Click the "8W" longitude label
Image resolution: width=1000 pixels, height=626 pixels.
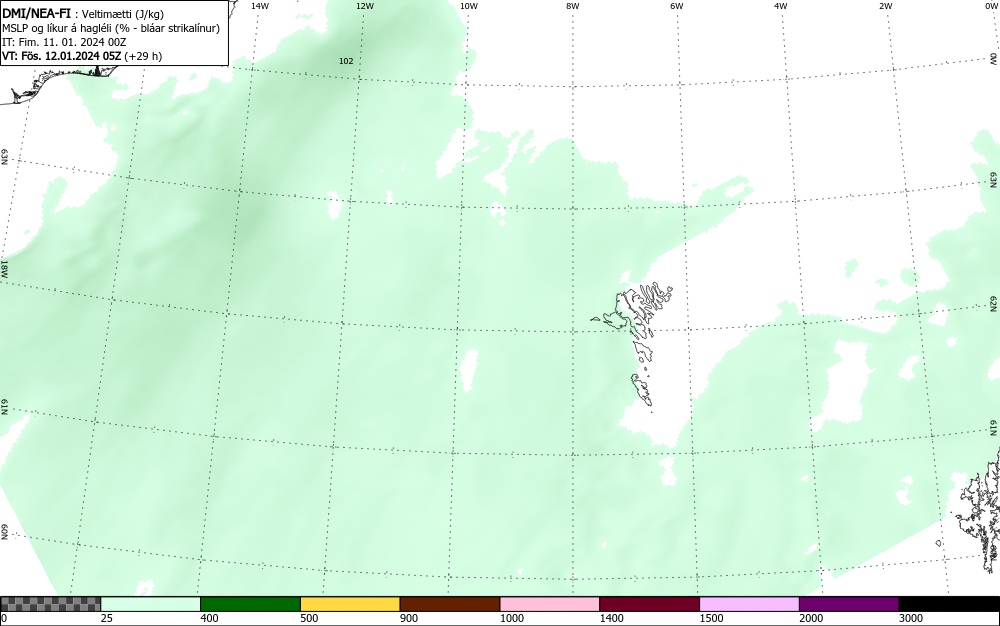point(572,6)
